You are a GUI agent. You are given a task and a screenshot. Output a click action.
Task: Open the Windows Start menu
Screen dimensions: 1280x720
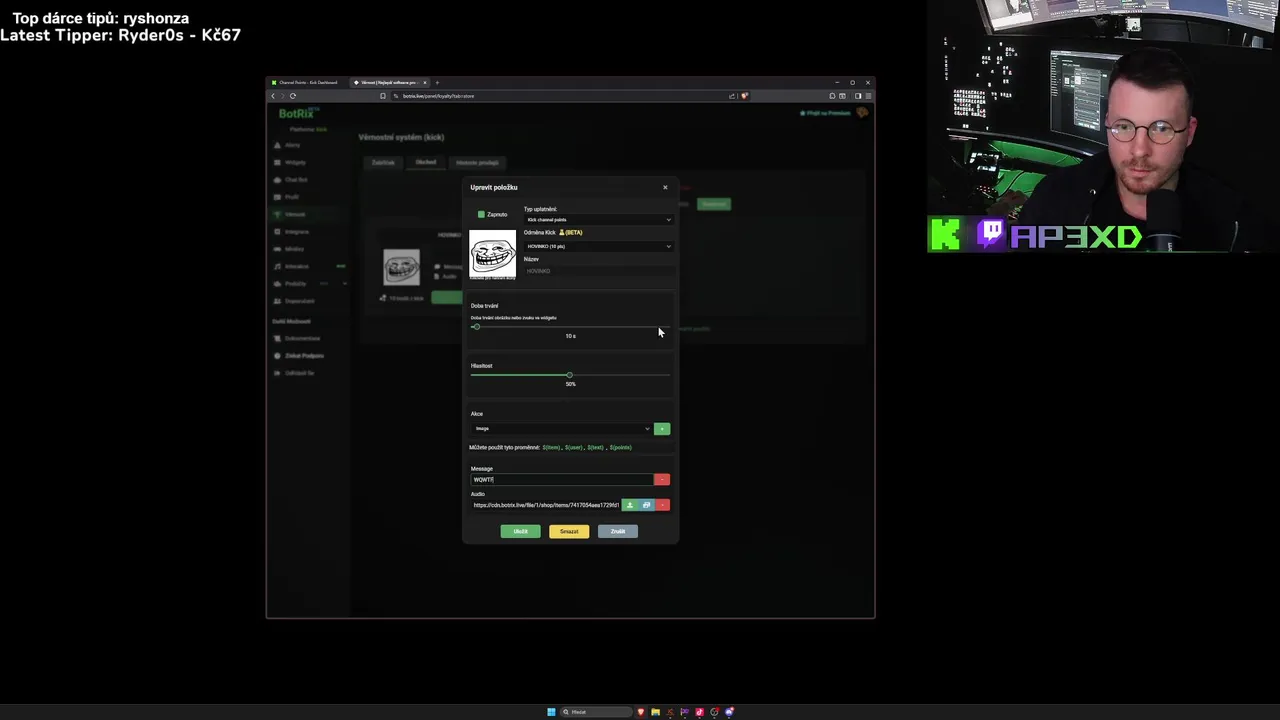tap(551, 712)
